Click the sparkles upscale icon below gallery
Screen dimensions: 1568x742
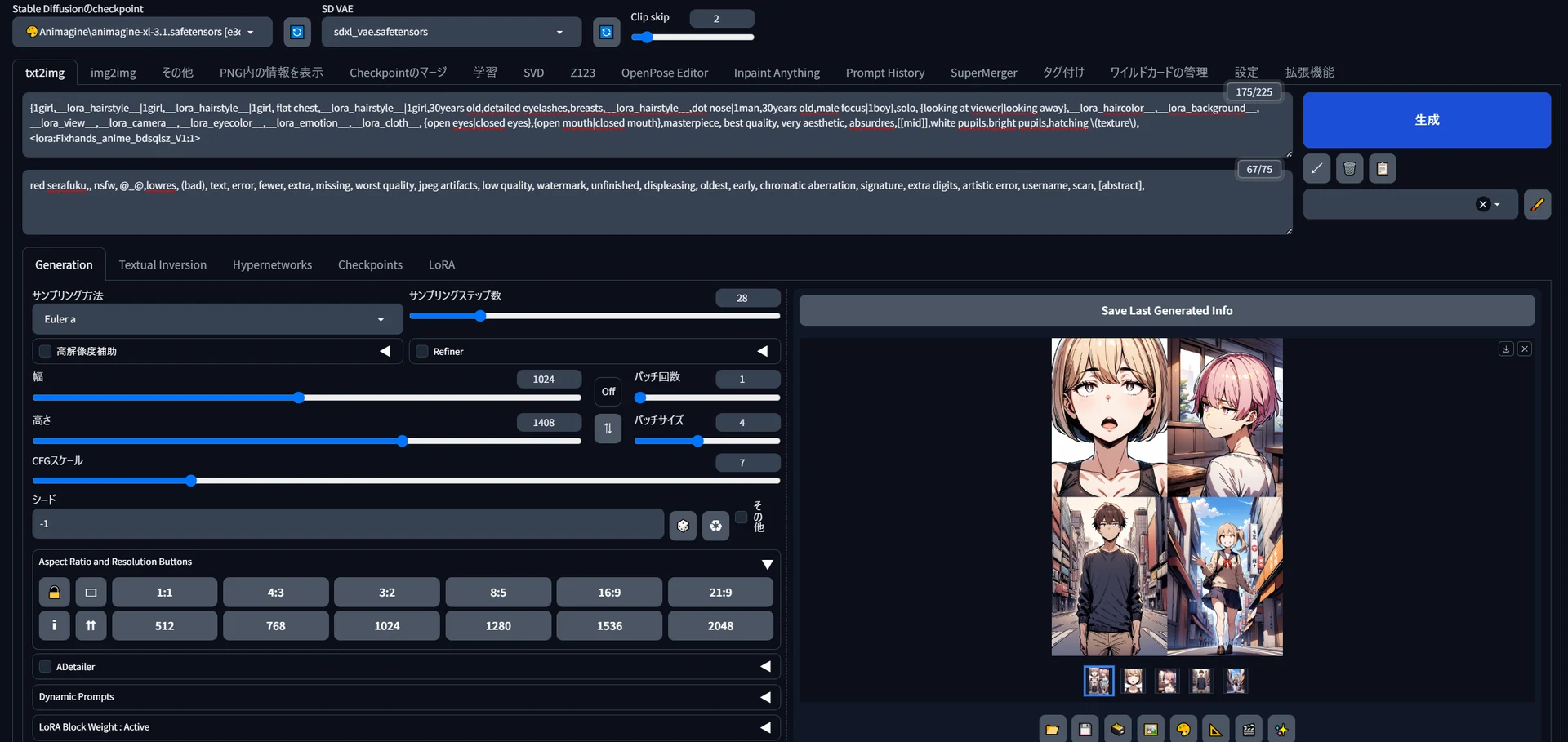coord(1281,729)
